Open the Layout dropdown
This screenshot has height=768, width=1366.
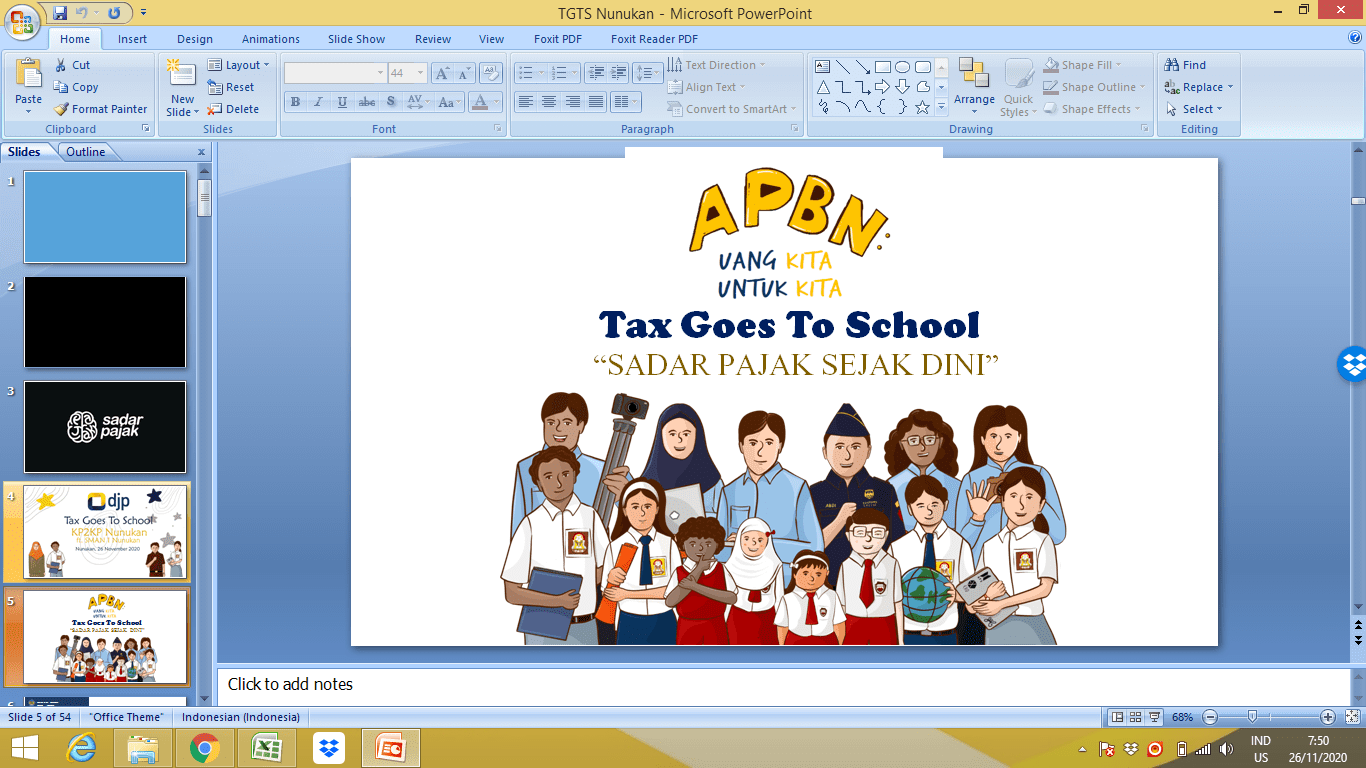(x=241, y=65)
